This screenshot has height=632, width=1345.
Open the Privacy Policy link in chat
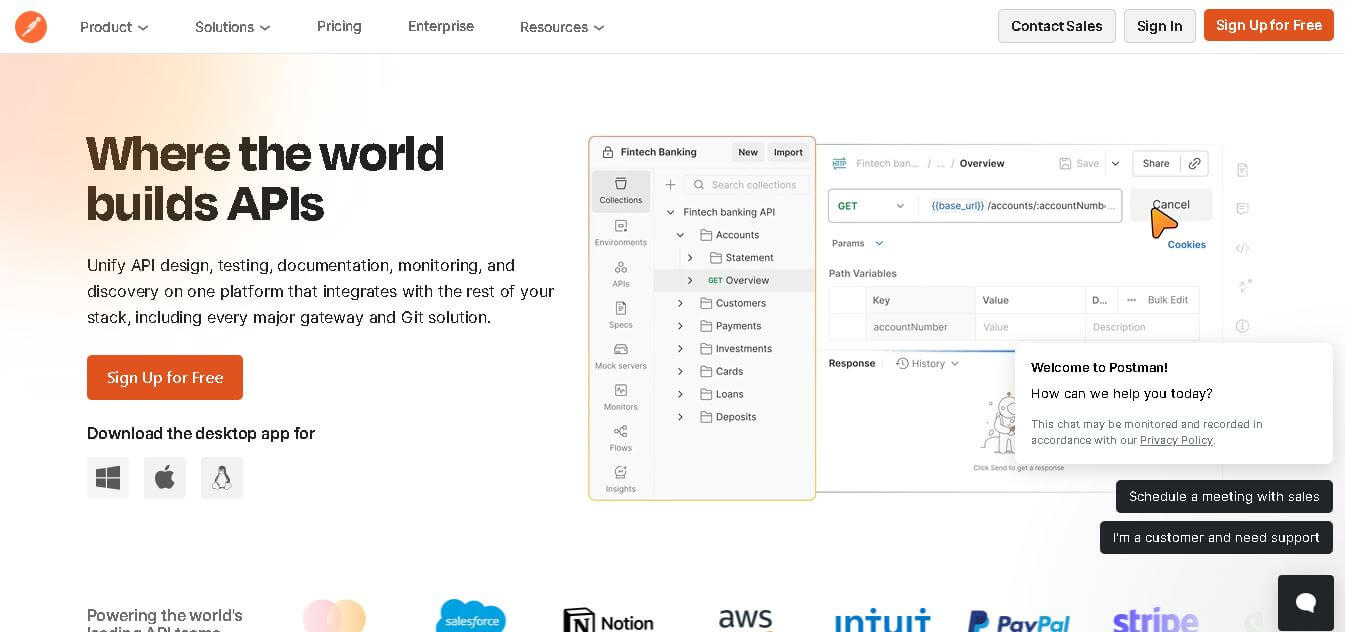[x=1176, y=440]
